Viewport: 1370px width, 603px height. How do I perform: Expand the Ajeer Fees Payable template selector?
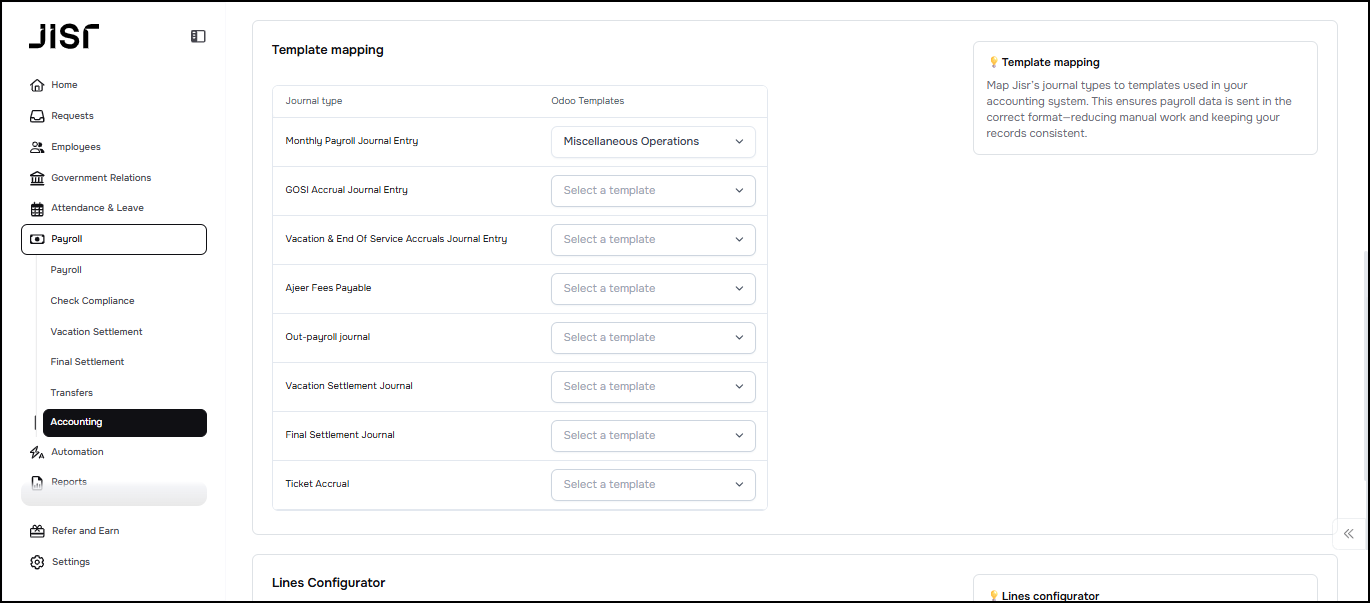coord(653,288)
